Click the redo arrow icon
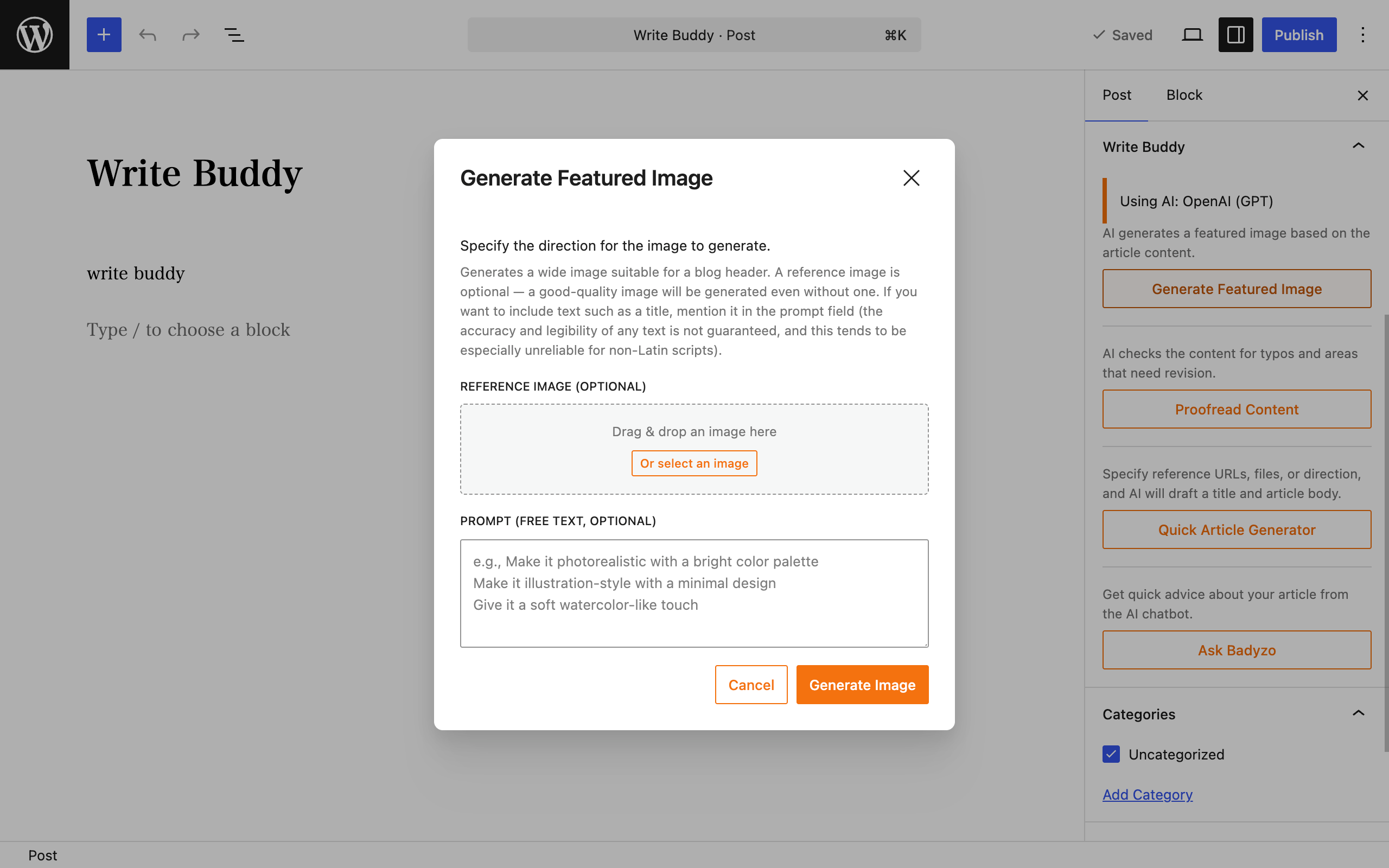Viewport: 1389px width, 868px height. point(190,35)
